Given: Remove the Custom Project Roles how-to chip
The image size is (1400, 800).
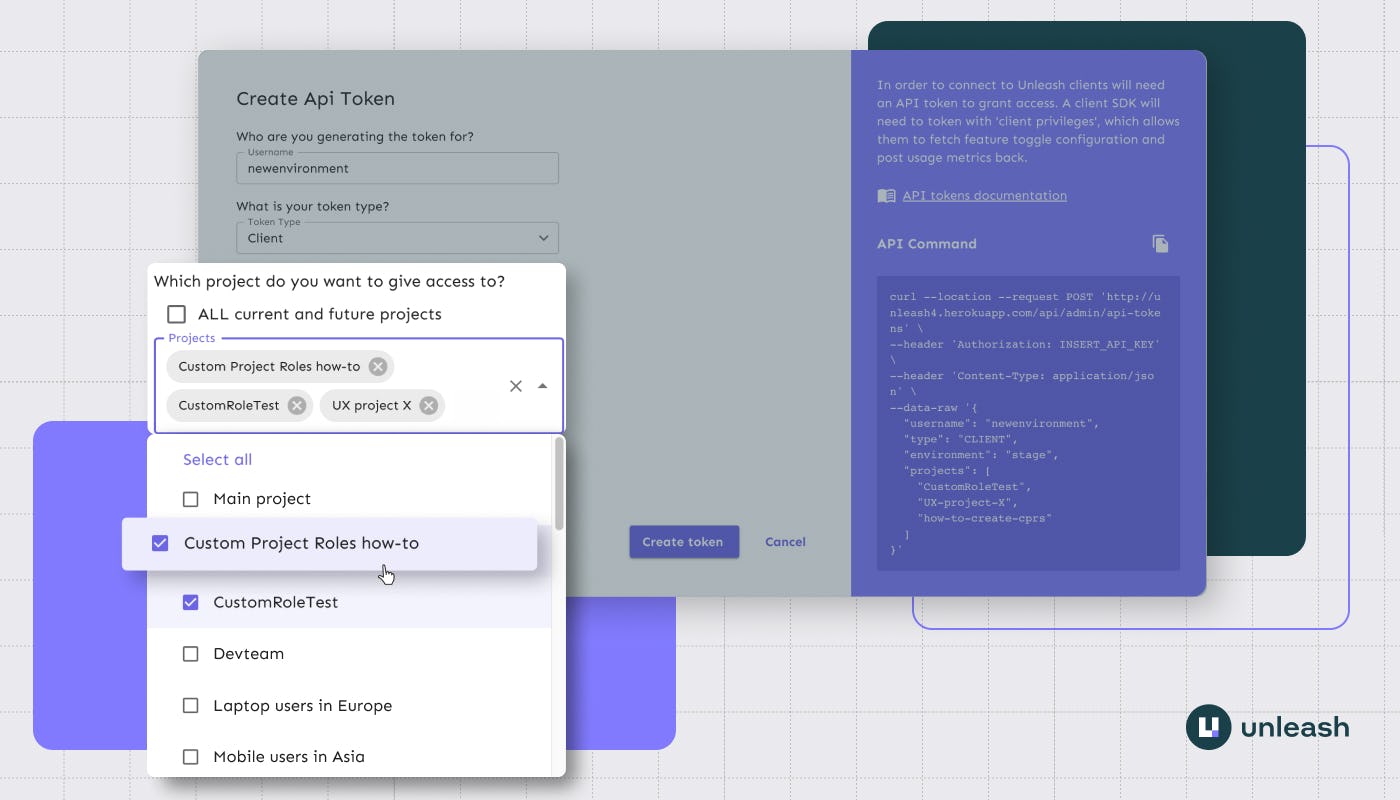Looking at the screenshot, I should [x=377, y=366].
